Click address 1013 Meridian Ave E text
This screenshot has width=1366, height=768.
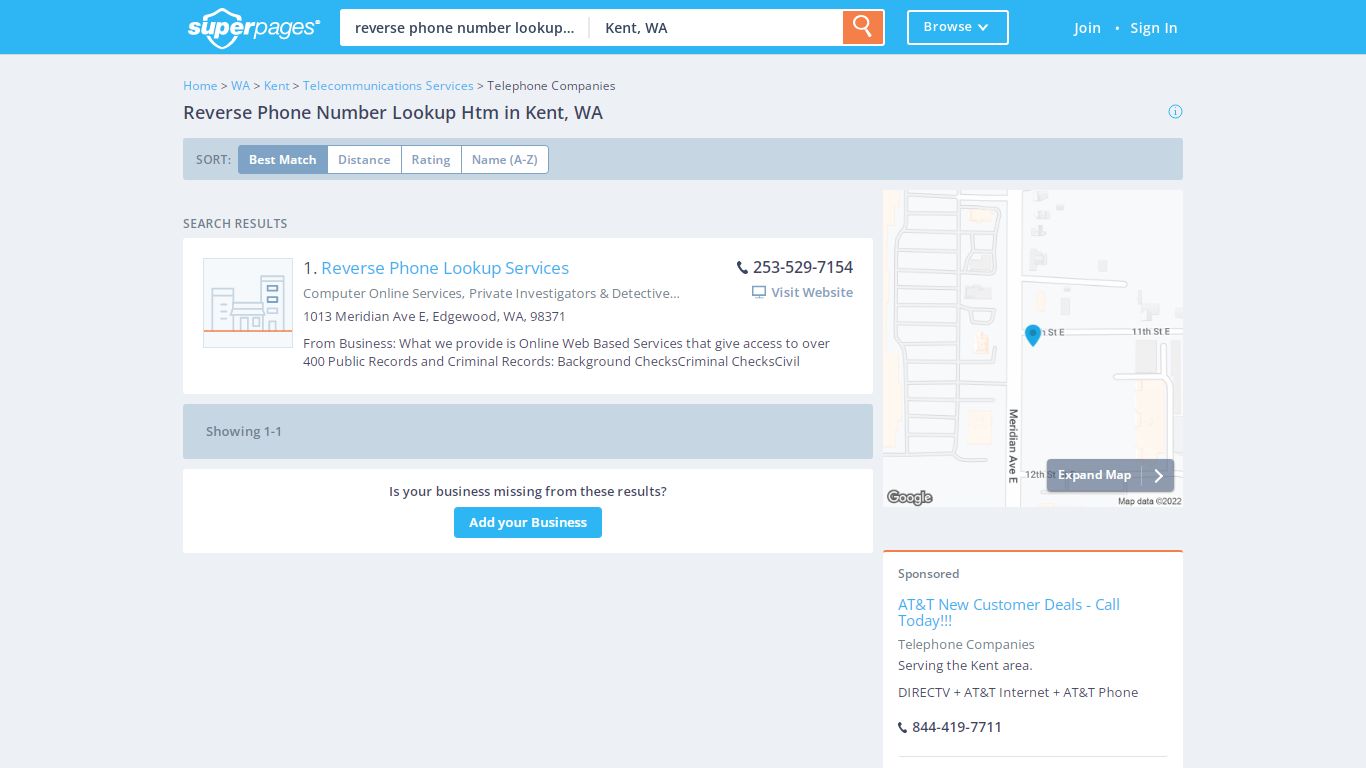click(x=434, y=316)
